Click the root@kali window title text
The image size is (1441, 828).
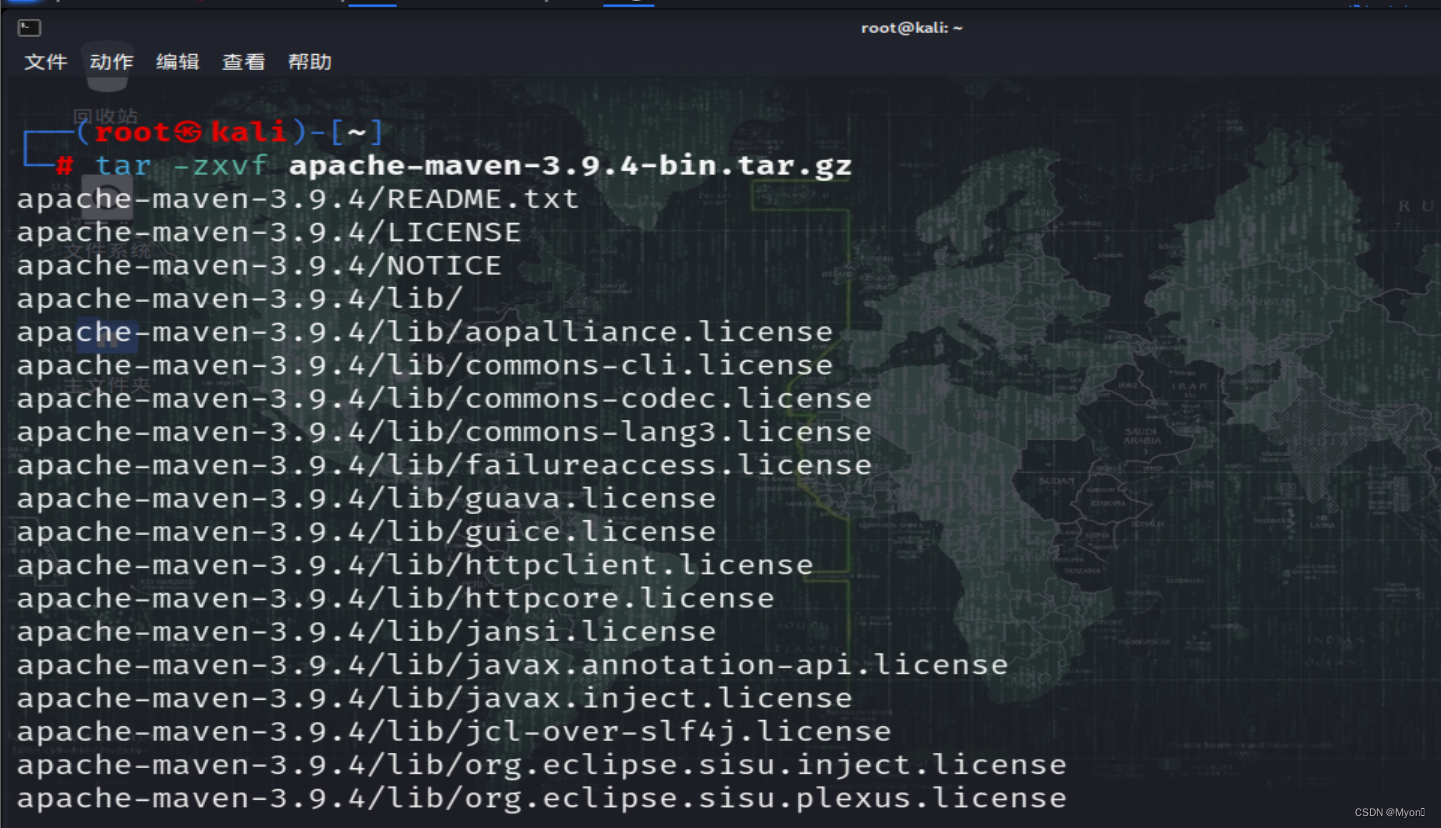click(911, 28)
